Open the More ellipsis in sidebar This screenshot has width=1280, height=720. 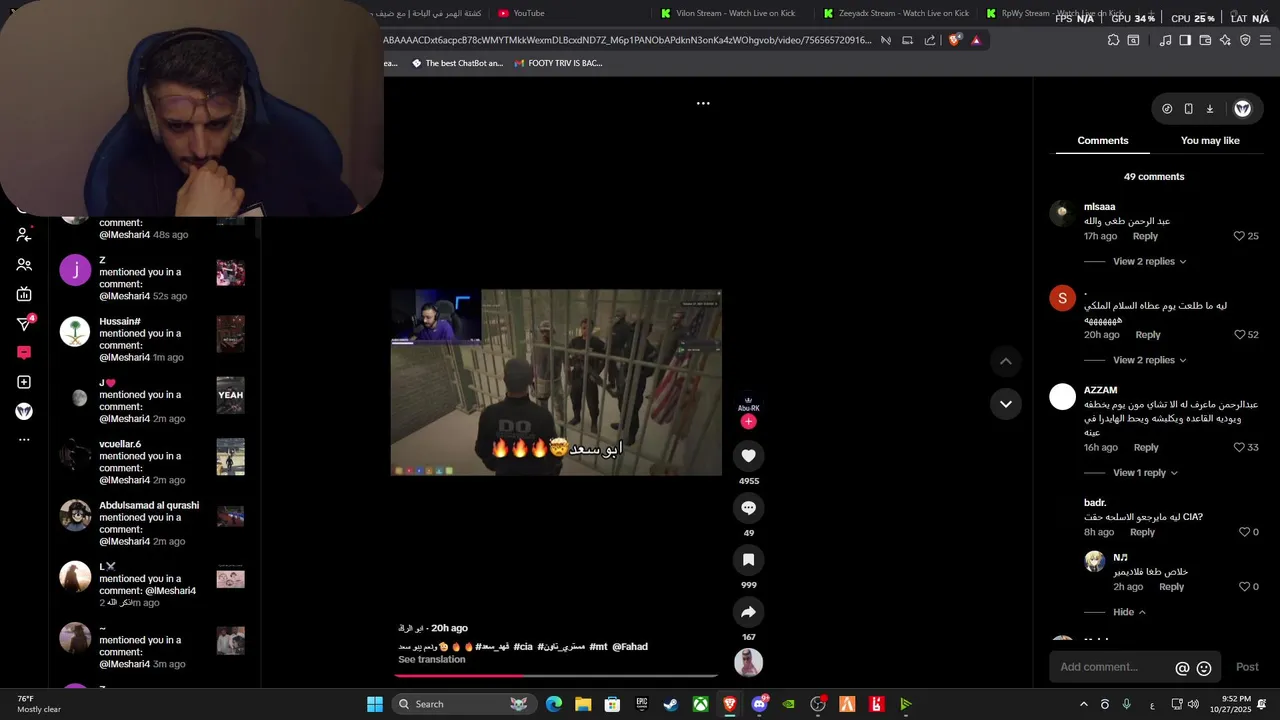24,440
